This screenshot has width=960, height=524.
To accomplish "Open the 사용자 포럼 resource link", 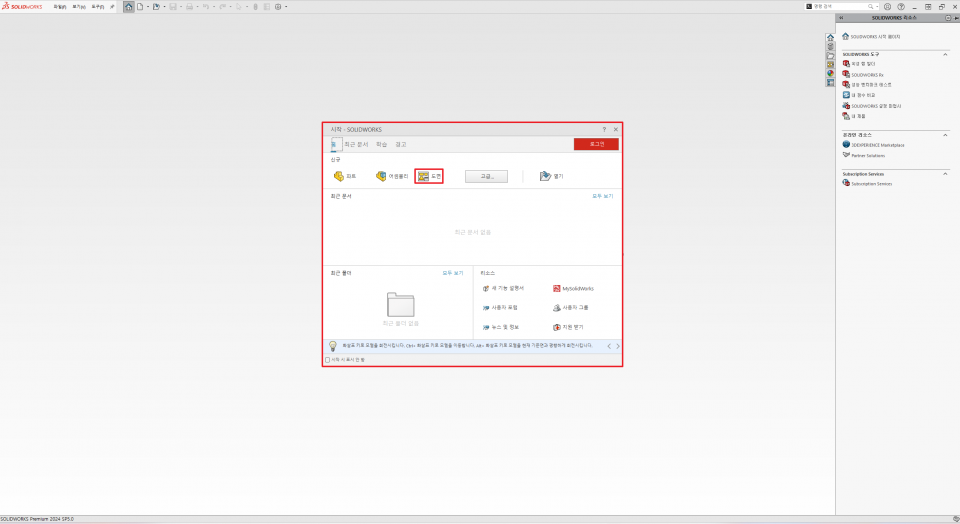I will [x=500, y=308].
